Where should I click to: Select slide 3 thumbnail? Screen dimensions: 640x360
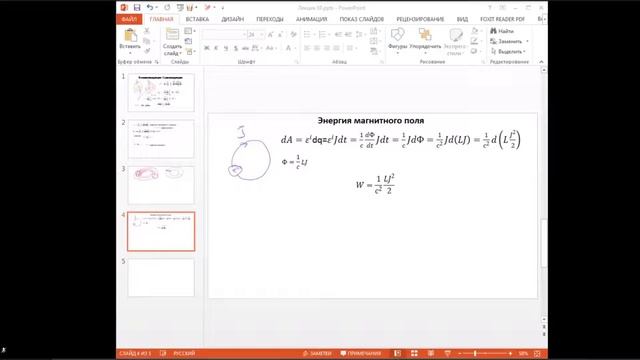coord(161,185)
